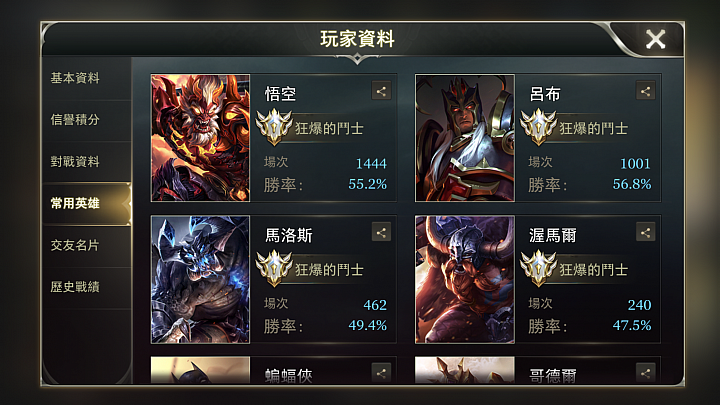Viewport: 720px width, 405px height.
Task: Click 呂布's rank badge emblem
Action: pos(538,127)
